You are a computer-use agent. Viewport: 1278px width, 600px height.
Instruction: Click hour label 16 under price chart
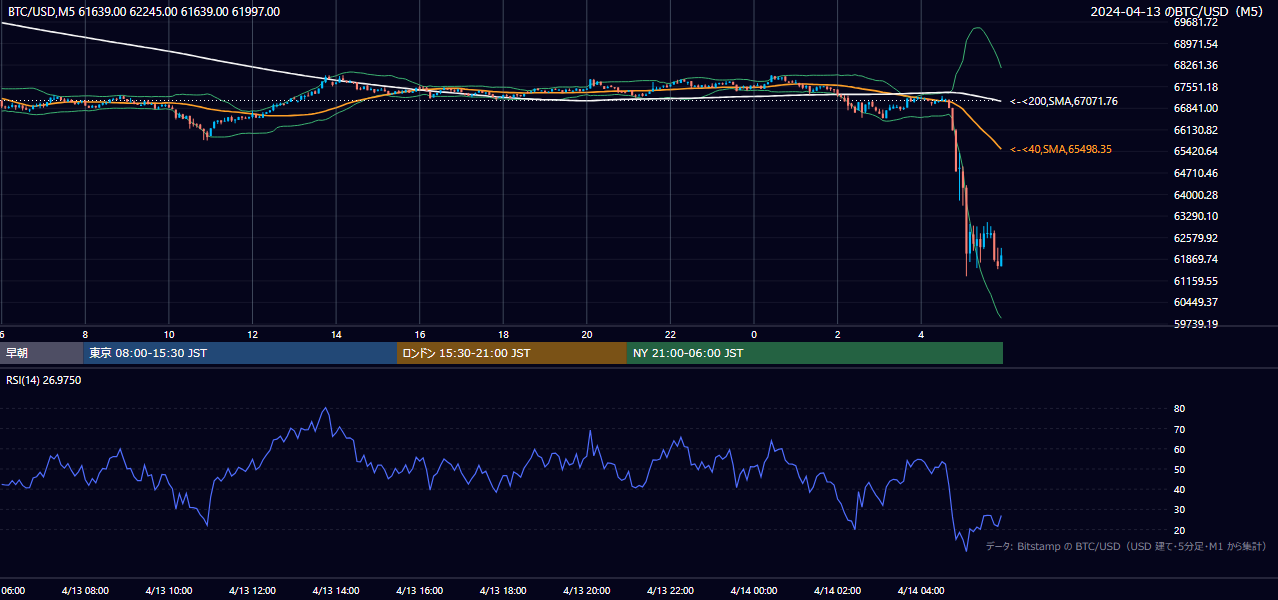coord(420,334)
